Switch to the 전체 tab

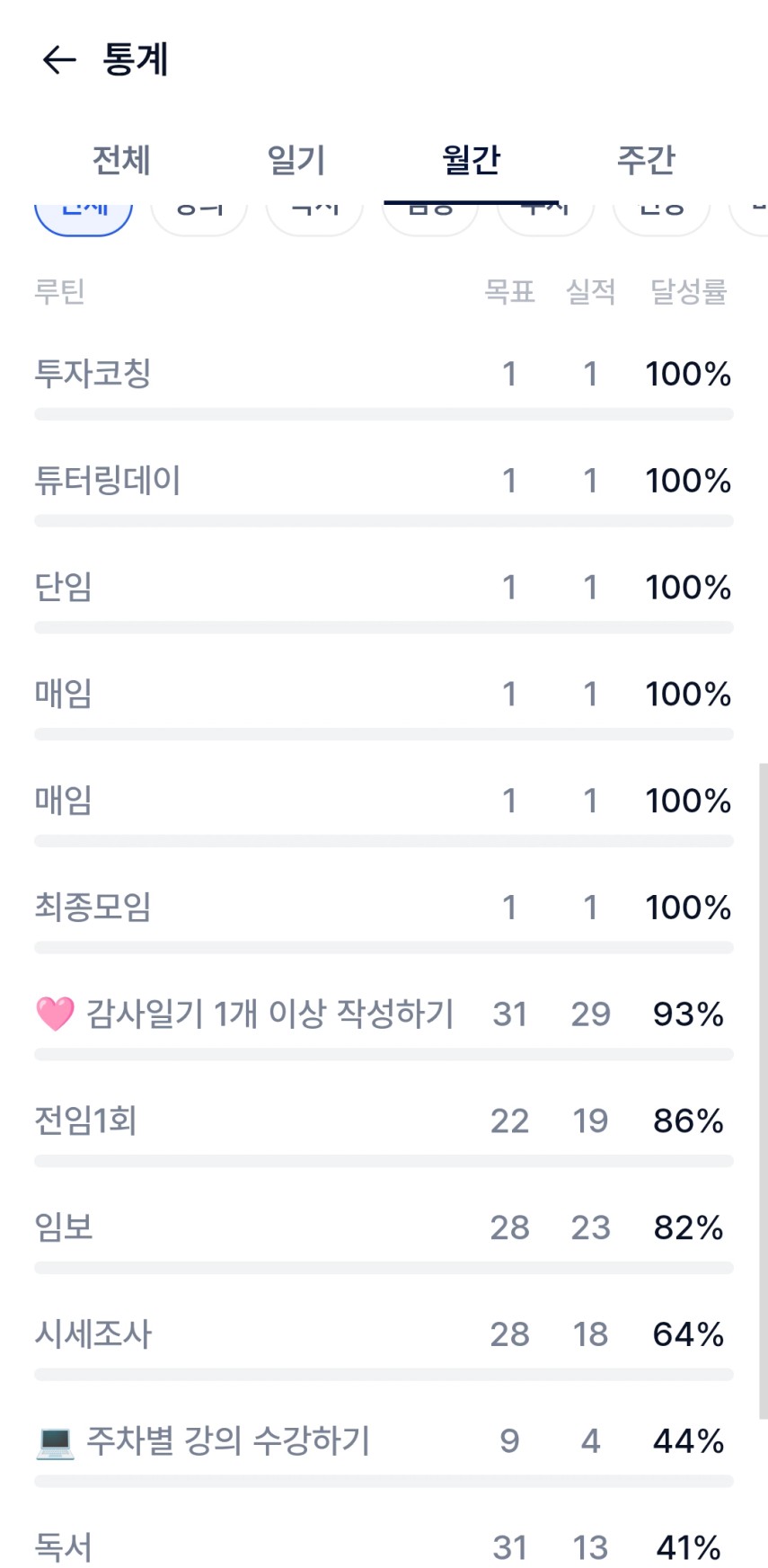[121, 161]
